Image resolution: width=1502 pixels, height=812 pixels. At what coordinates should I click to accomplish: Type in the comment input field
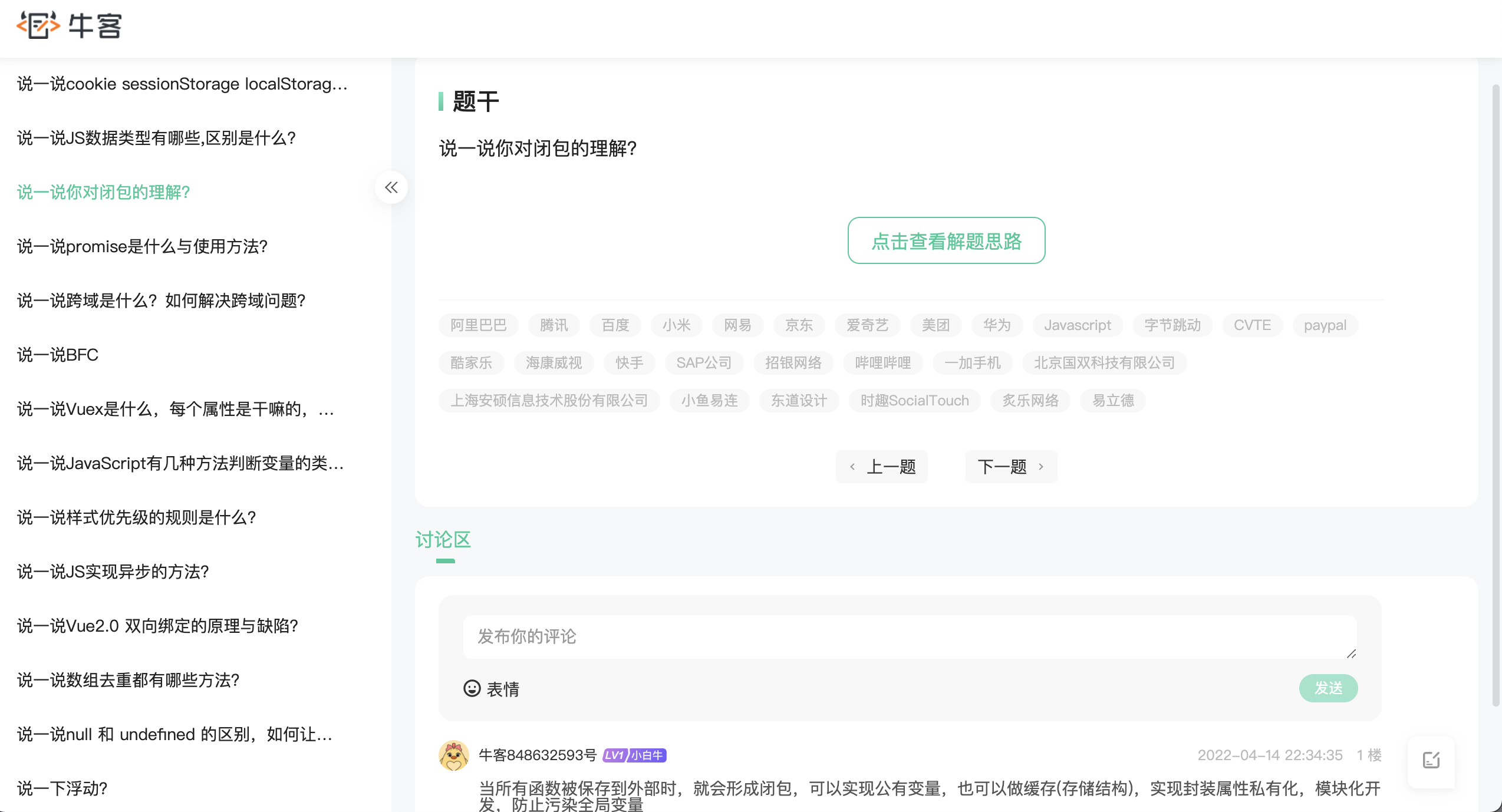908,636
